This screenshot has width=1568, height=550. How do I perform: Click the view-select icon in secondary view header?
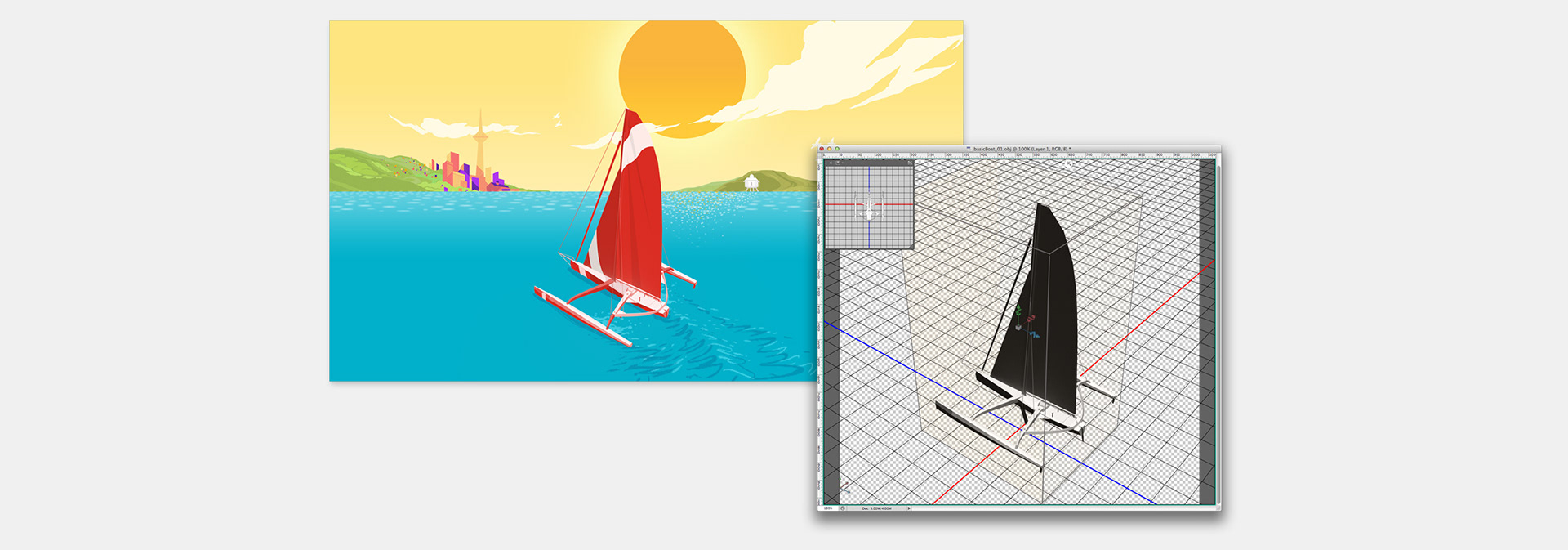coord(838,163)
